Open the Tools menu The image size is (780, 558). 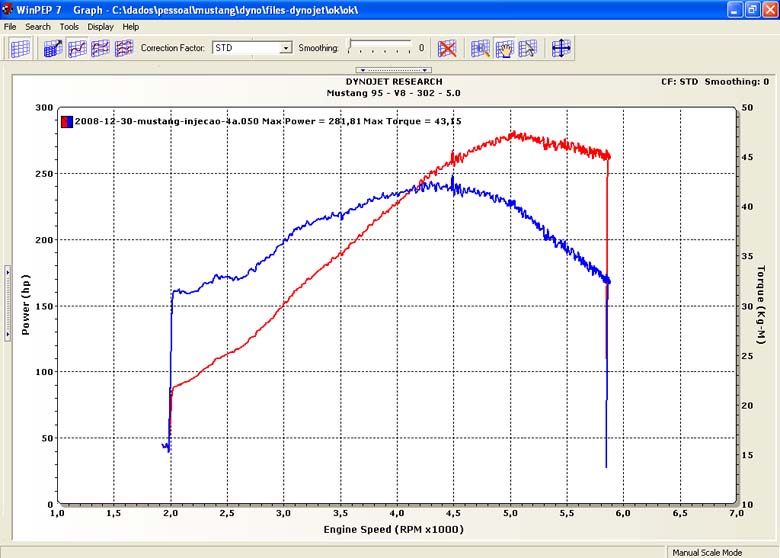[69, 27]
